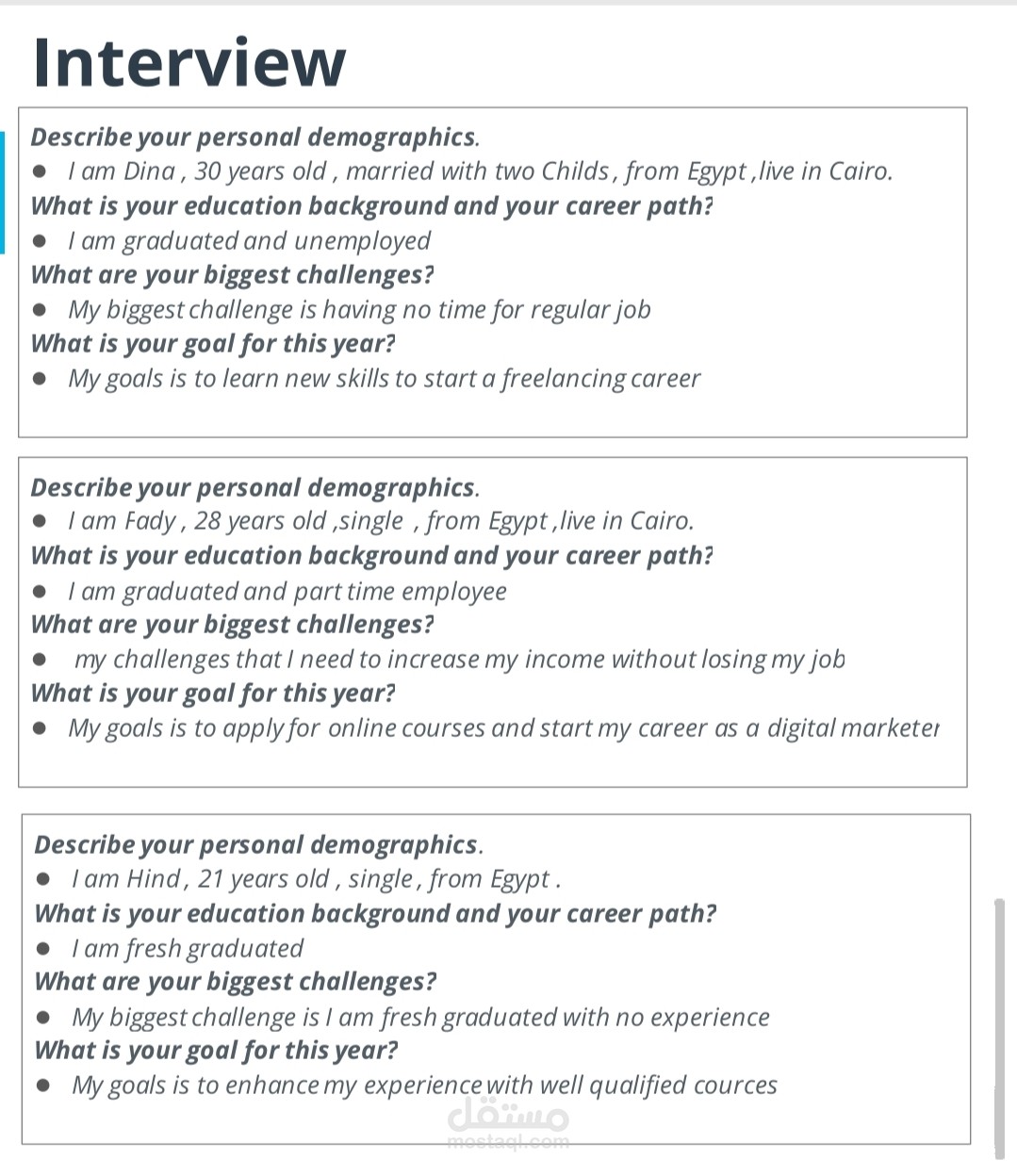This screenshot has width=1017, height=1176.
Task: Click the bullet before 'I am Dina'
Action: [x=40, y=171]
